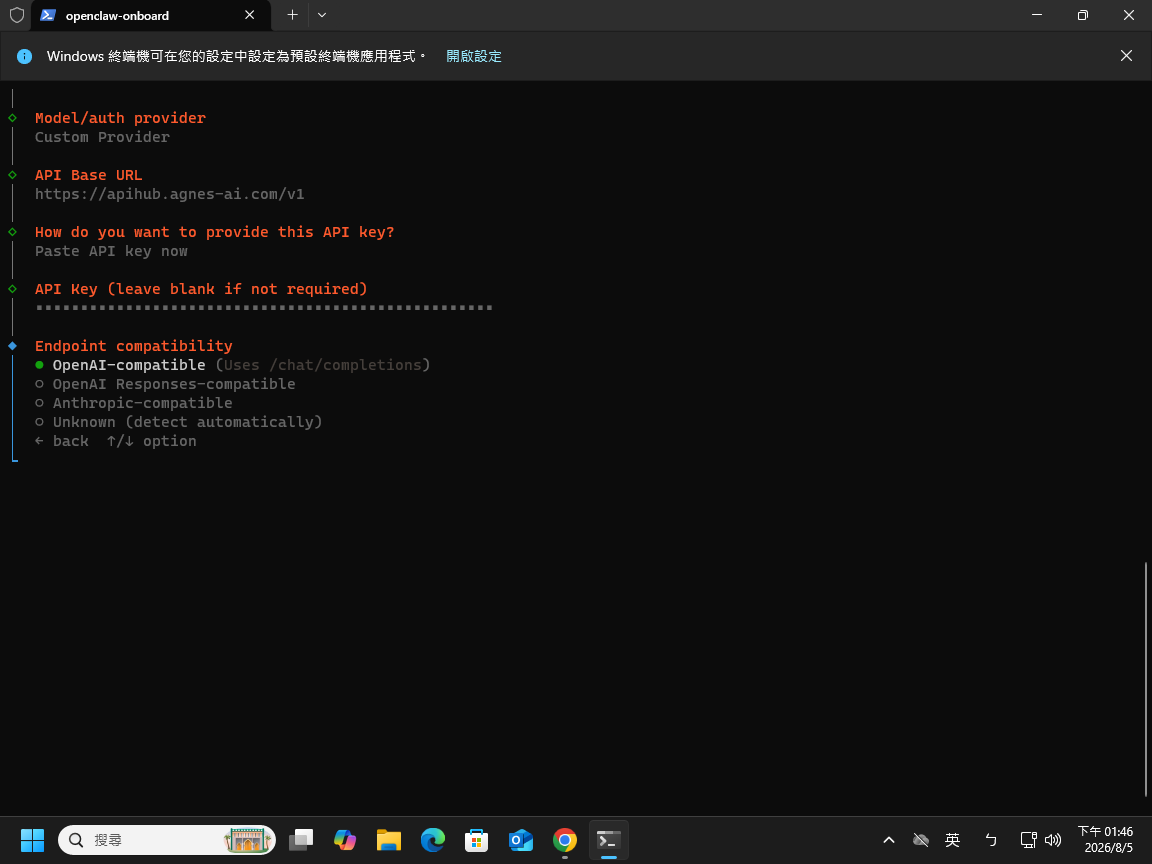The width and height of the screenshot is (1152, 864).
Task: Launch Microsoft Edge from taskbar
Action: [x=433, y=840]
